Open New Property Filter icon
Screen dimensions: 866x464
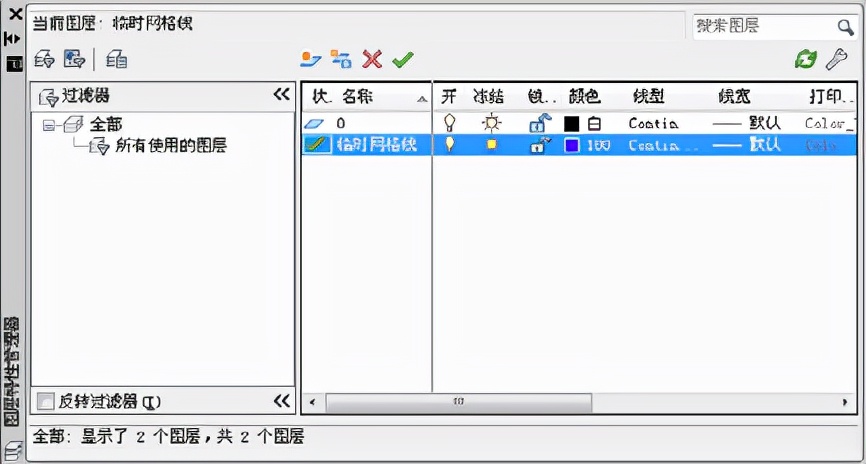point(44,59)
